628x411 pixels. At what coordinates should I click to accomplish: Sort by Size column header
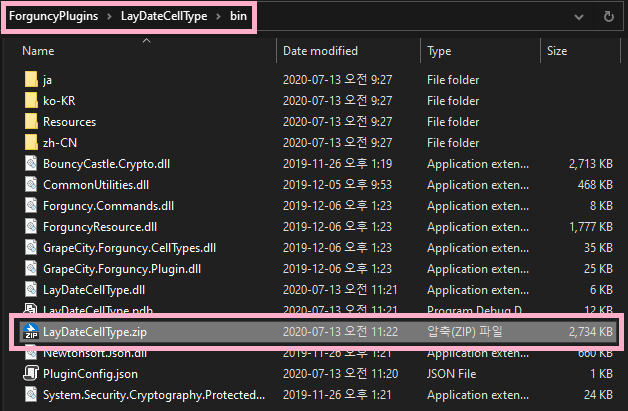(558, 50)
